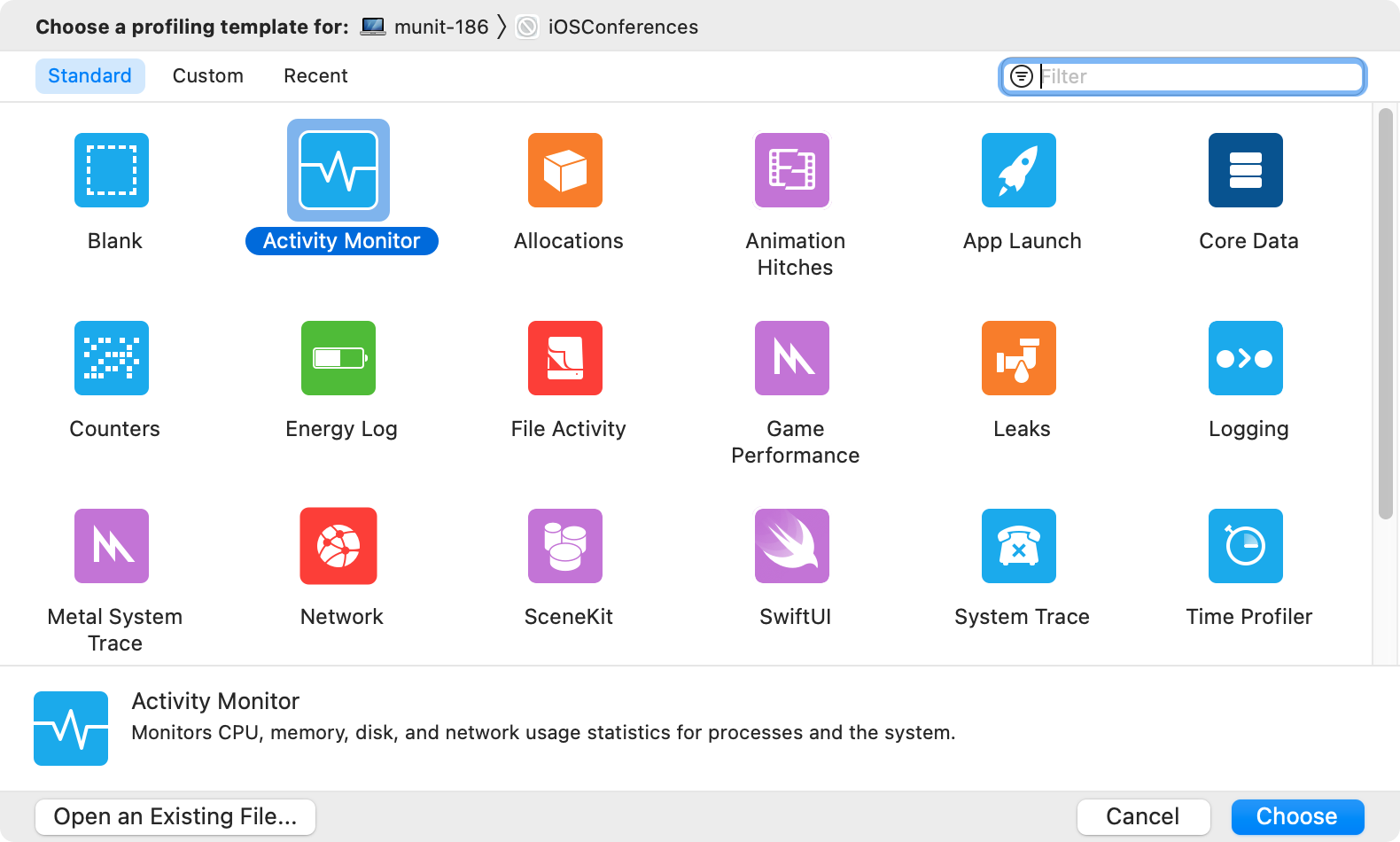Choose the Allocations template icon
Image resolution: width=1400 pixels, height=842 pixels.
(x=565, y=170)
